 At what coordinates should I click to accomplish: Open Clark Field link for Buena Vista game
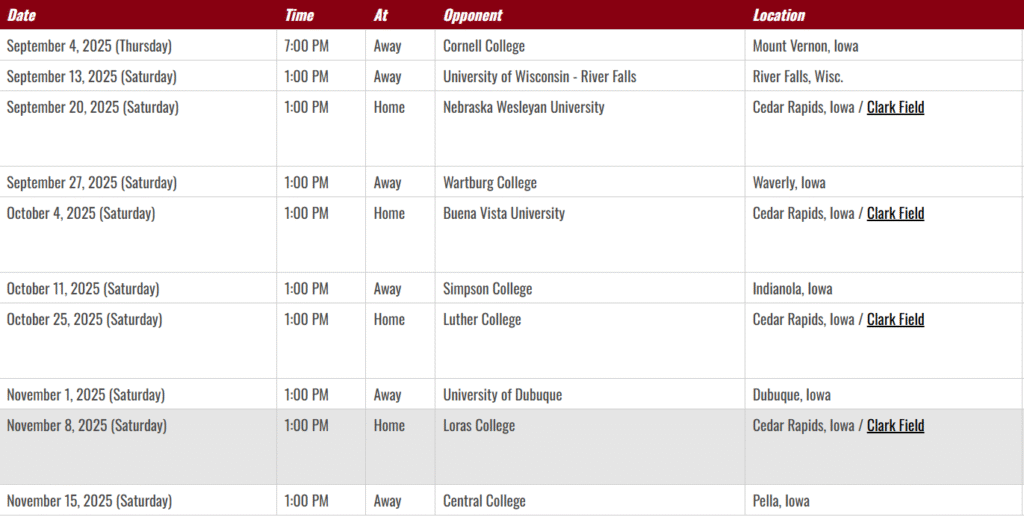895,213
